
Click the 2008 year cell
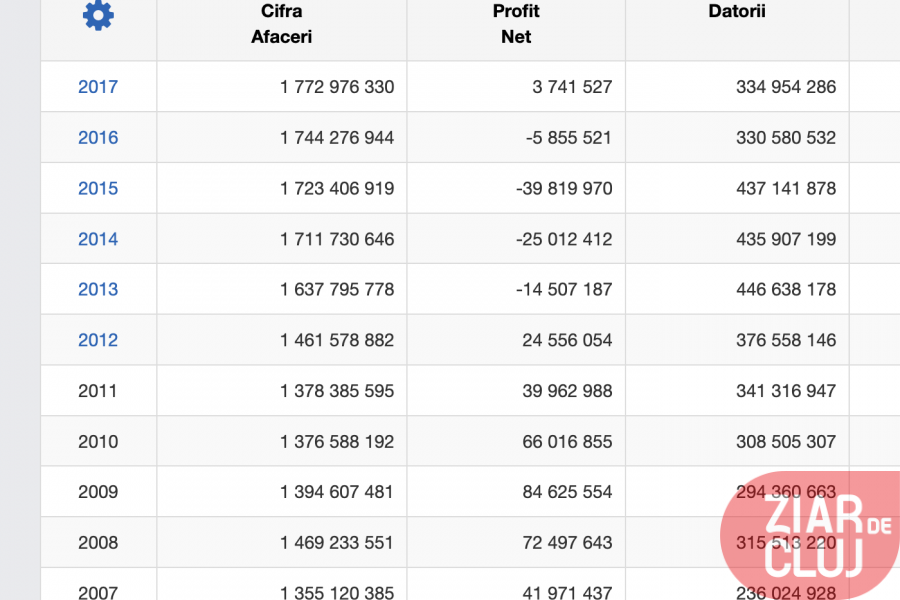coord(98,543)
